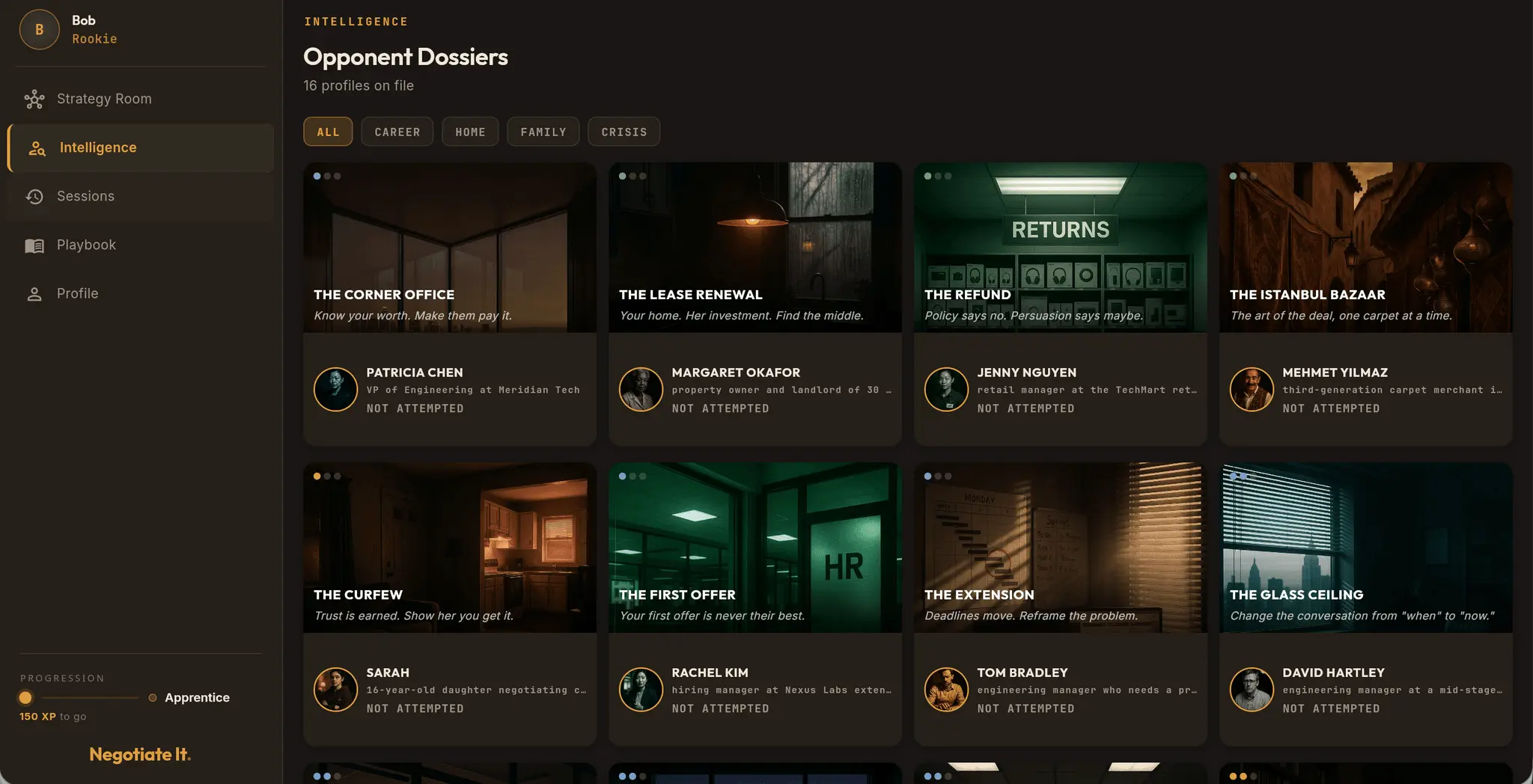Viewport: 1533px width, 784px height.
Task: Click the Strategy Room network icon
Action: click(x=34, y=99)
